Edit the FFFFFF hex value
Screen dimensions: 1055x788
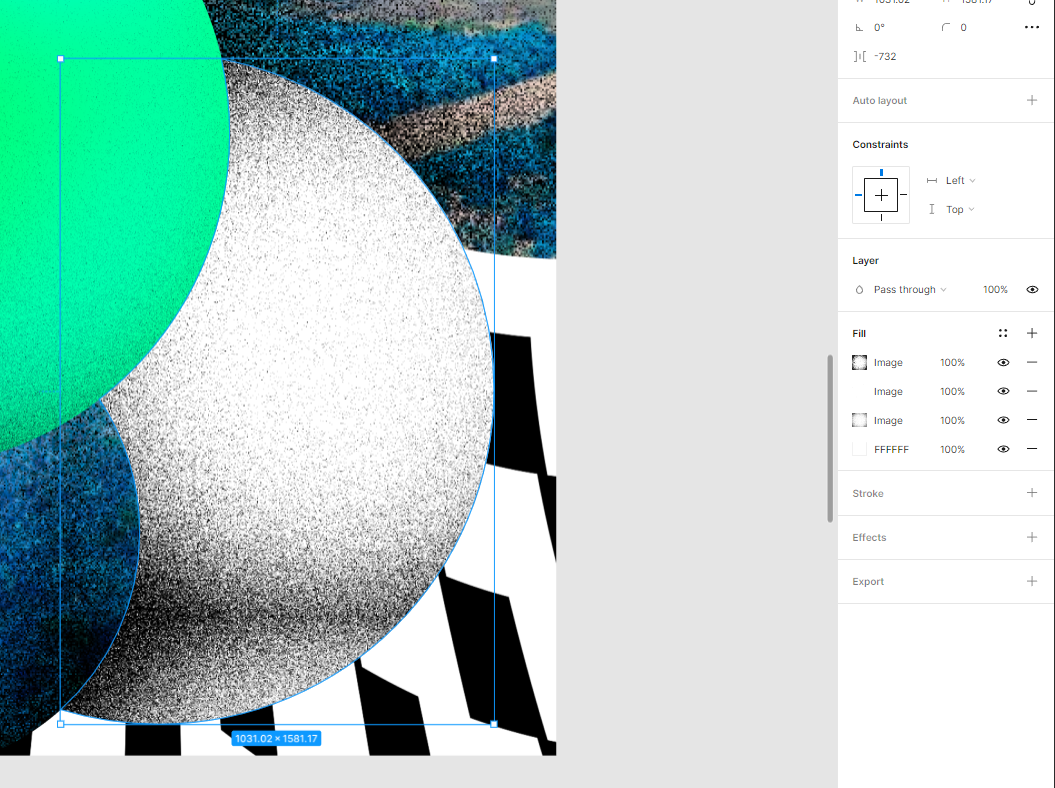(x=891, y=450)
